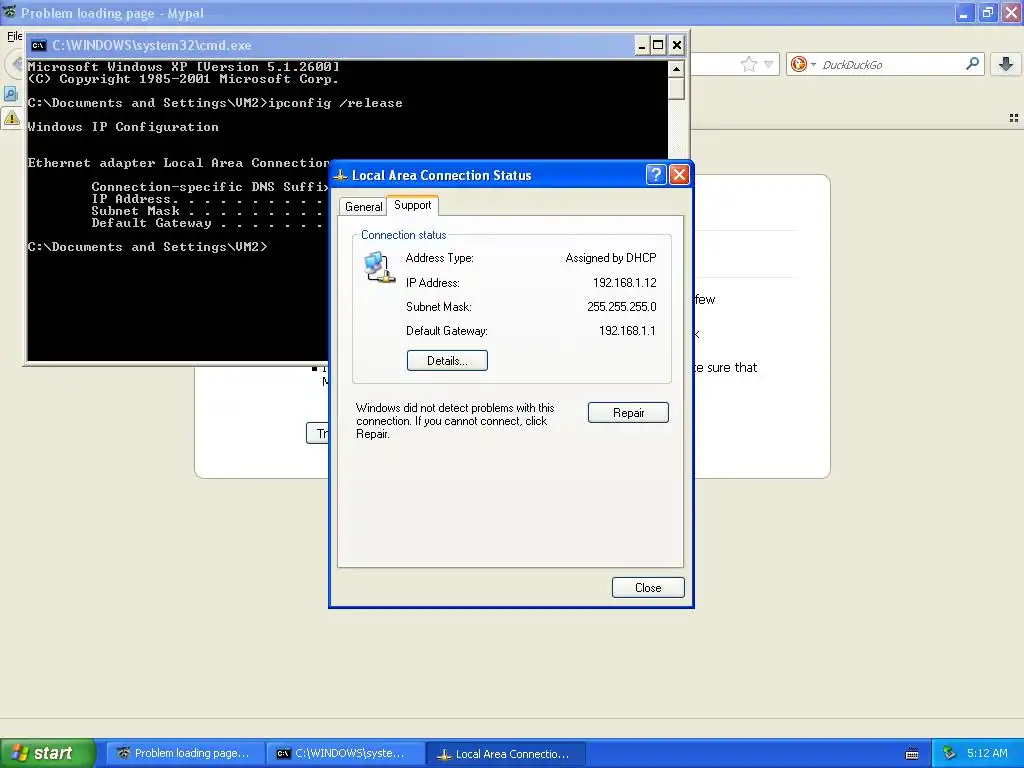
Task: Click the subnet mask value 255.255.255.0
Action: point(622,307)
